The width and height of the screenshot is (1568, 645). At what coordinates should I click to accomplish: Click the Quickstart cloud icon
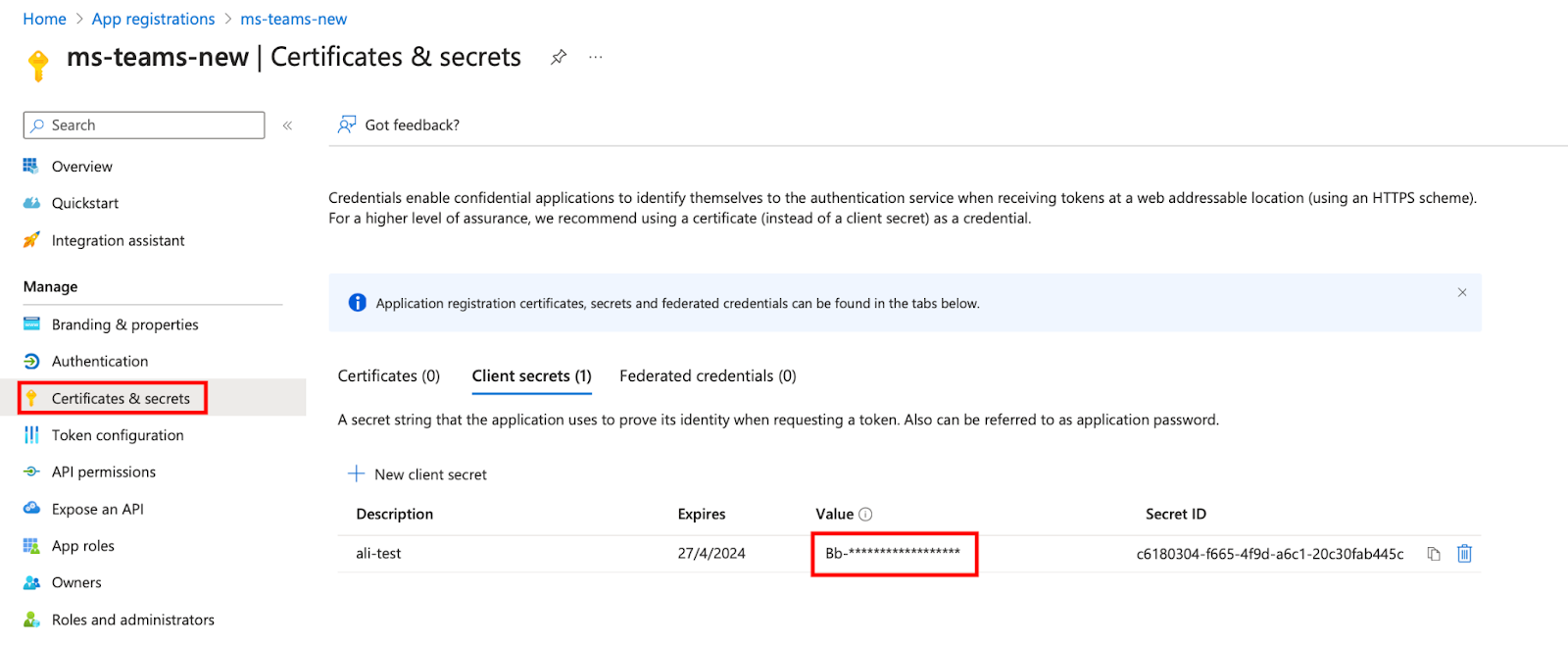[x=31, y=203]
